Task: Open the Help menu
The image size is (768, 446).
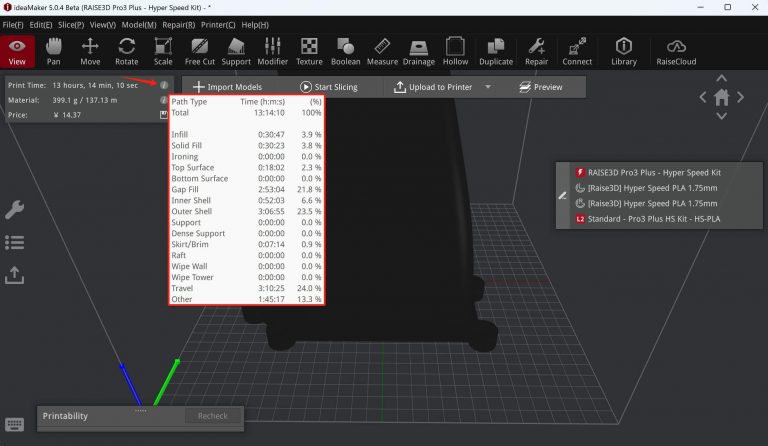Action: [x=255, y=24]
